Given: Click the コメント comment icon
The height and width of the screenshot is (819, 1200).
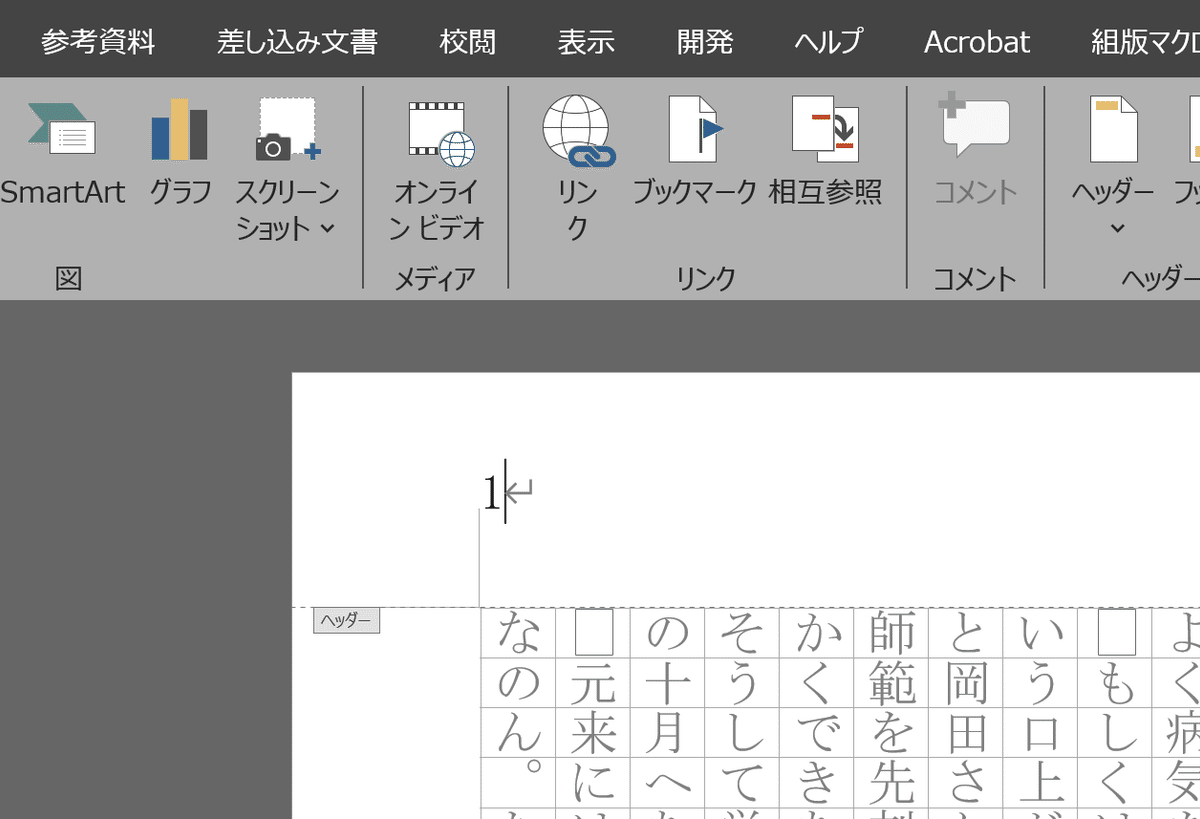Looking at the screenshot, I should pos(975,151).
